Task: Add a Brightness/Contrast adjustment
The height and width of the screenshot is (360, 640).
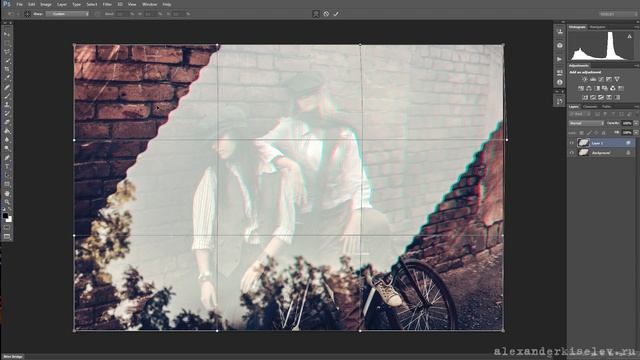Action: 584,79
